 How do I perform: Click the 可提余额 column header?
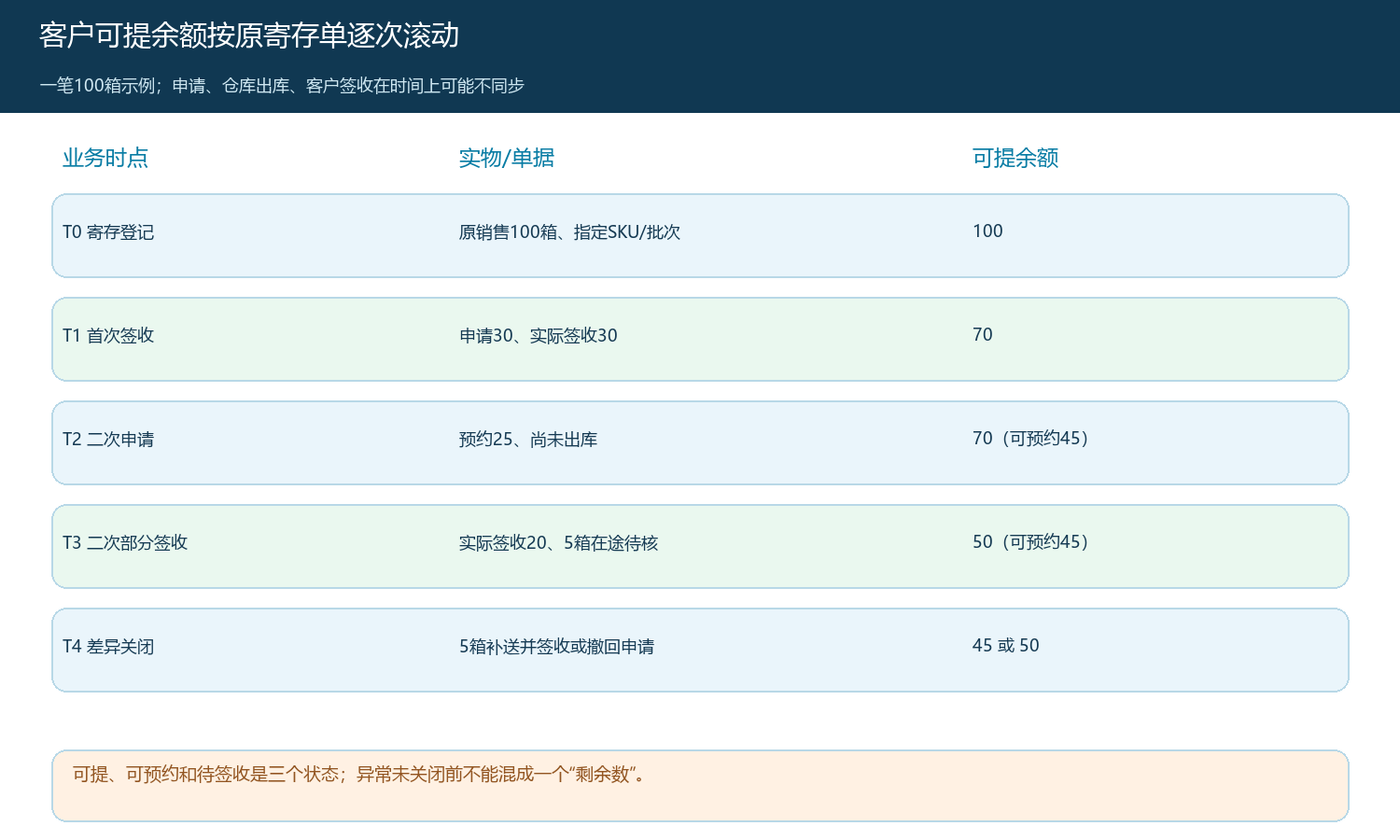pyautogui.click(x=1015, y=158)
